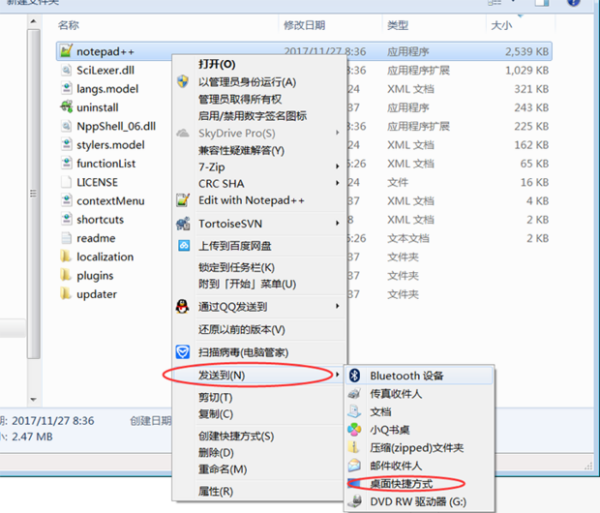Sort by the 修改日期 column header
The width and height of the screenshot is (600, 513).
304,25
